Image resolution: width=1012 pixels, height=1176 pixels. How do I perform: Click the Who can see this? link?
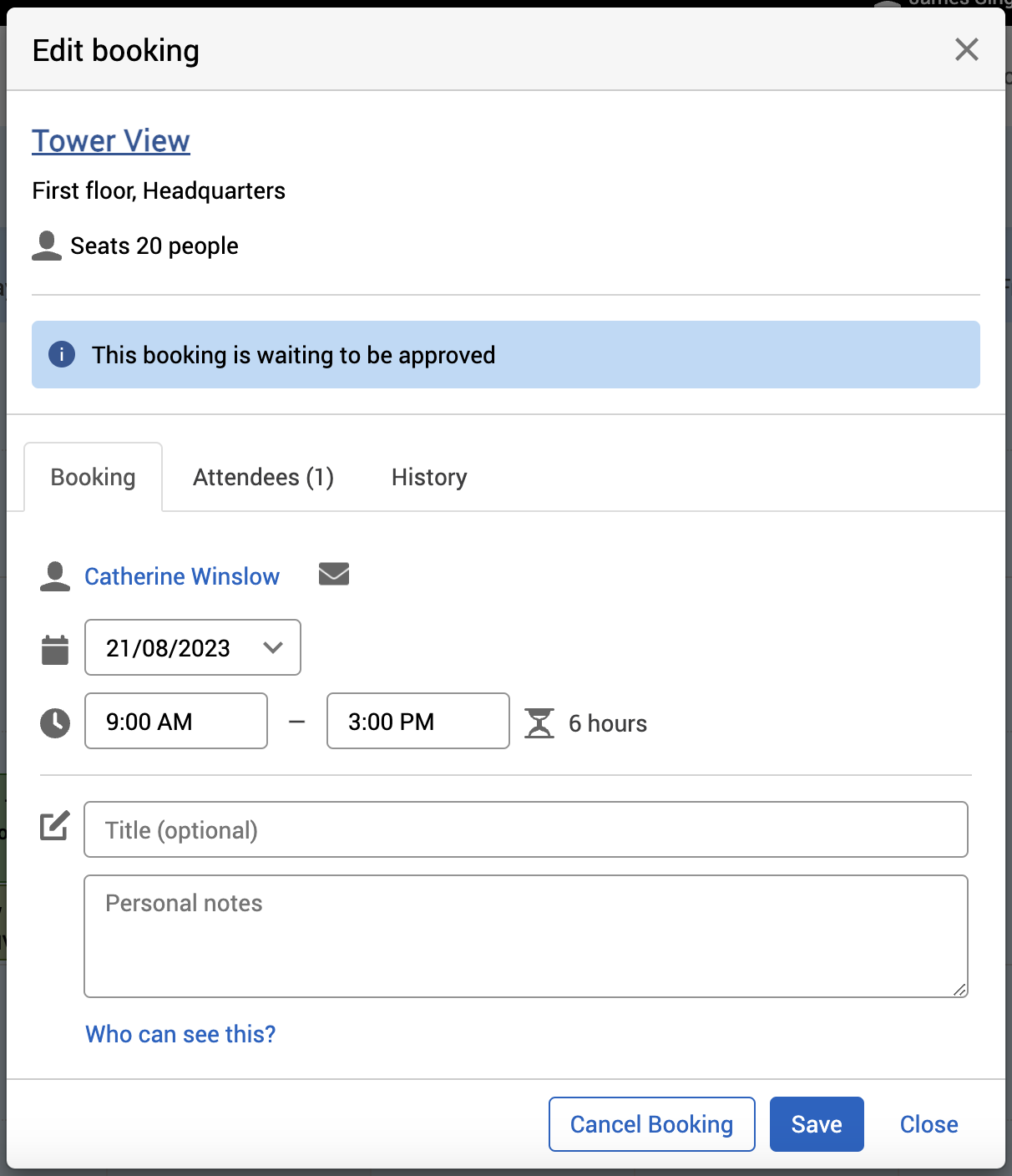180,1034
